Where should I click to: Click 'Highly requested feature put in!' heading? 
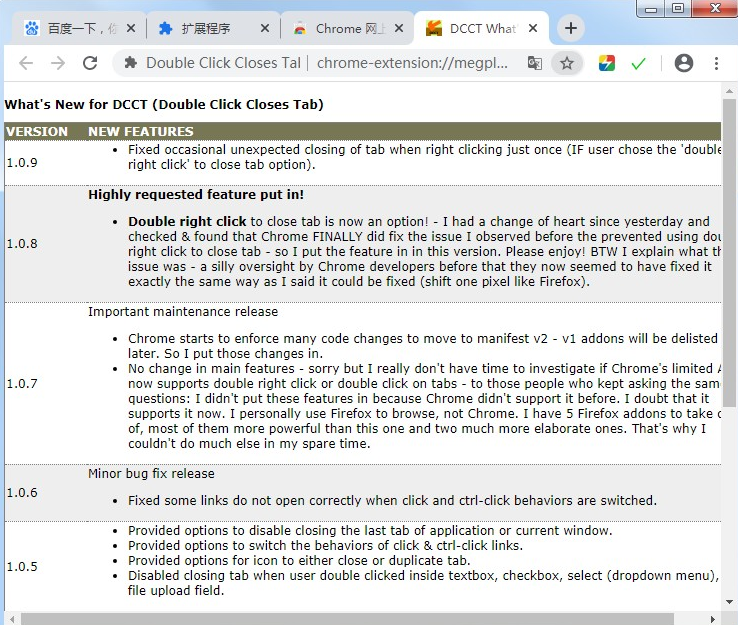(x=196, y=194)
